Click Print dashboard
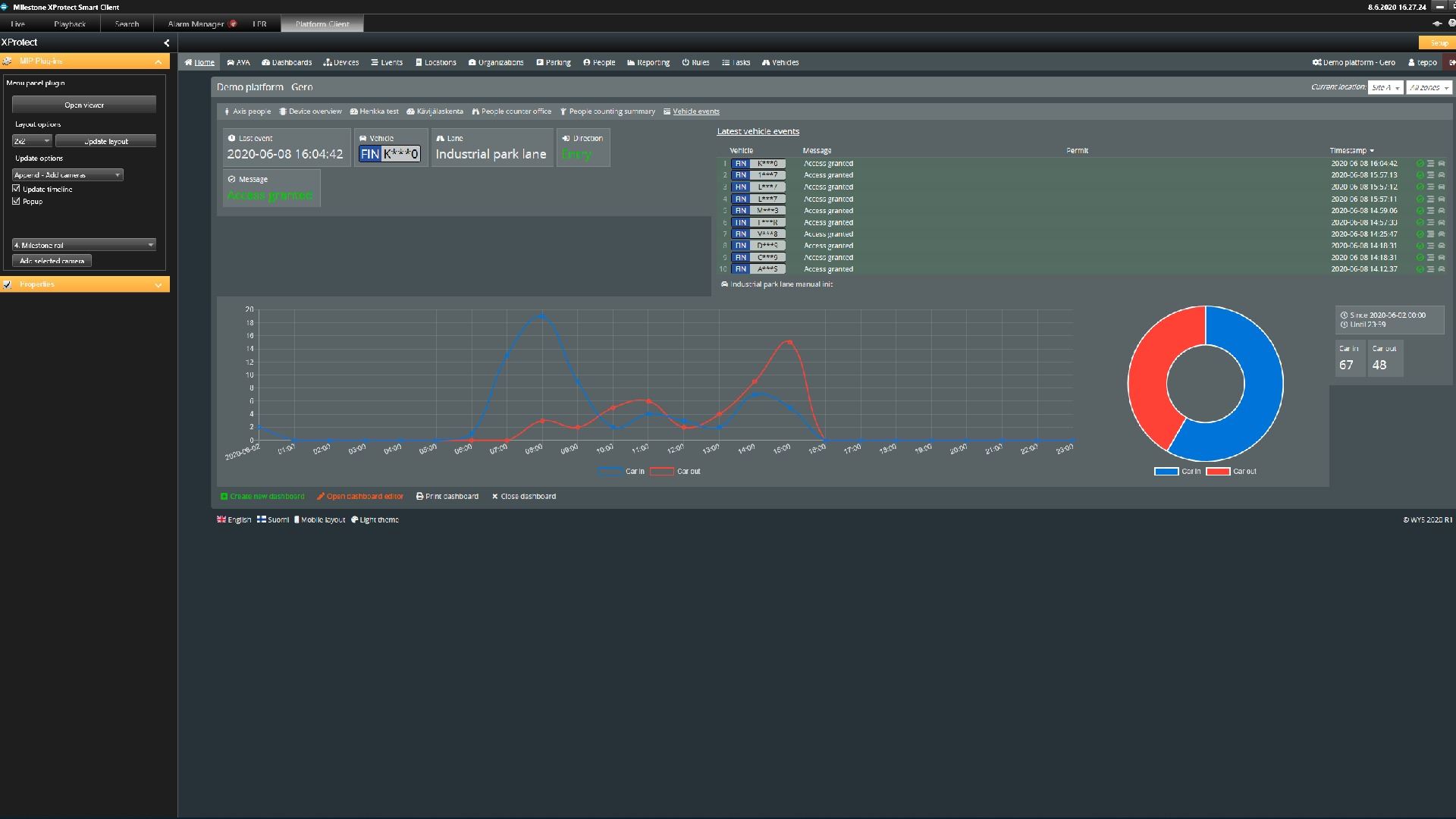This screenshot has width=1456, height=819. (x=447, y=497)
